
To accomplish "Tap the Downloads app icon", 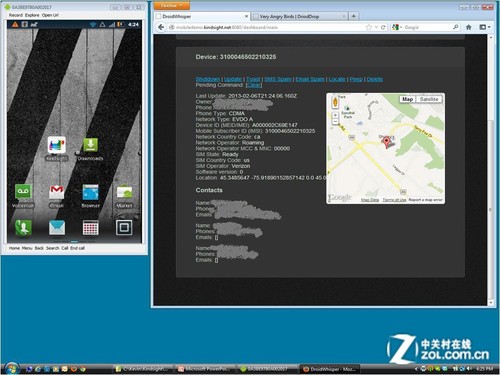I will [90, 145].
